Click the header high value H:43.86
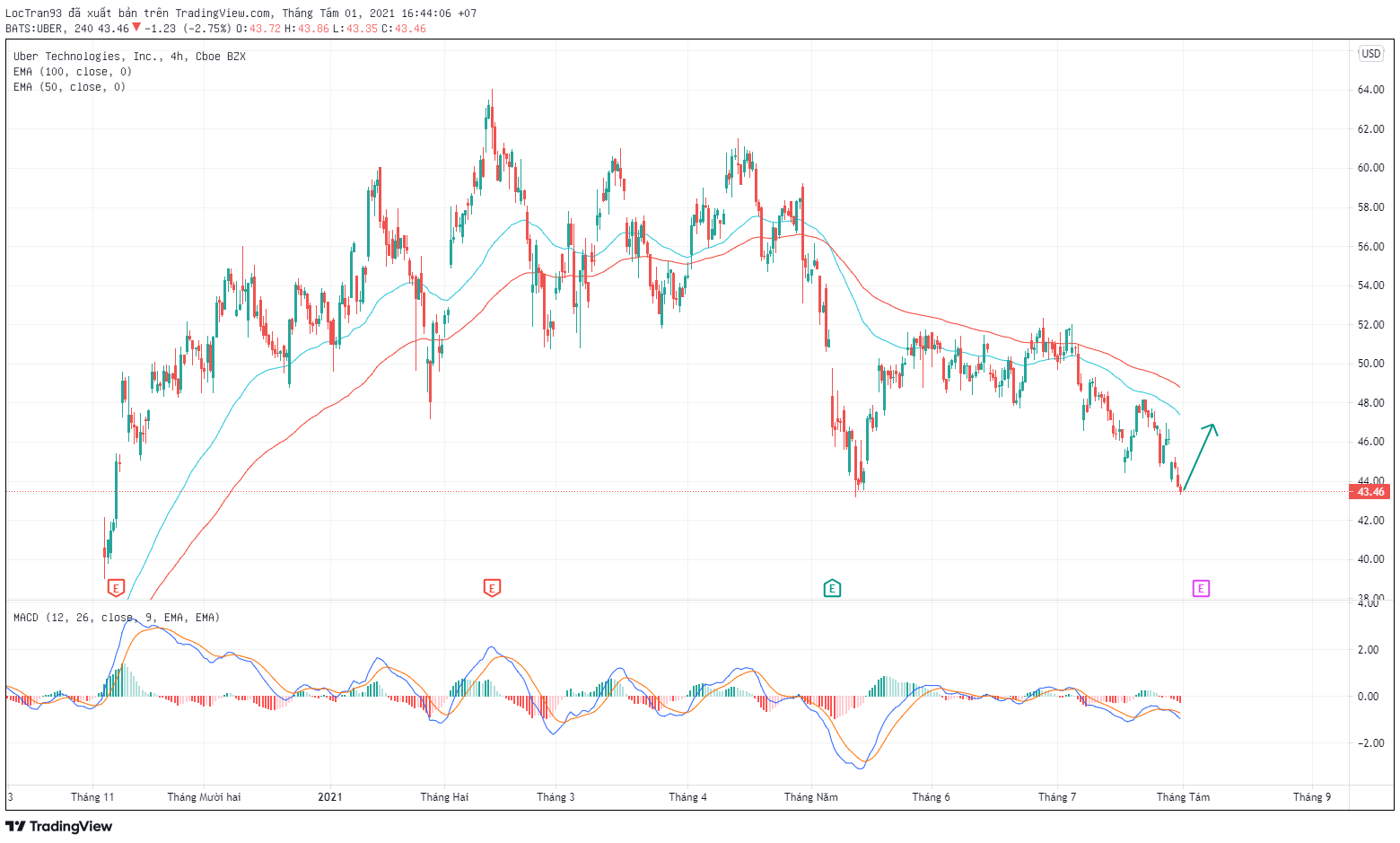This screenshot has height=843, width=1400. coord(307,29)
